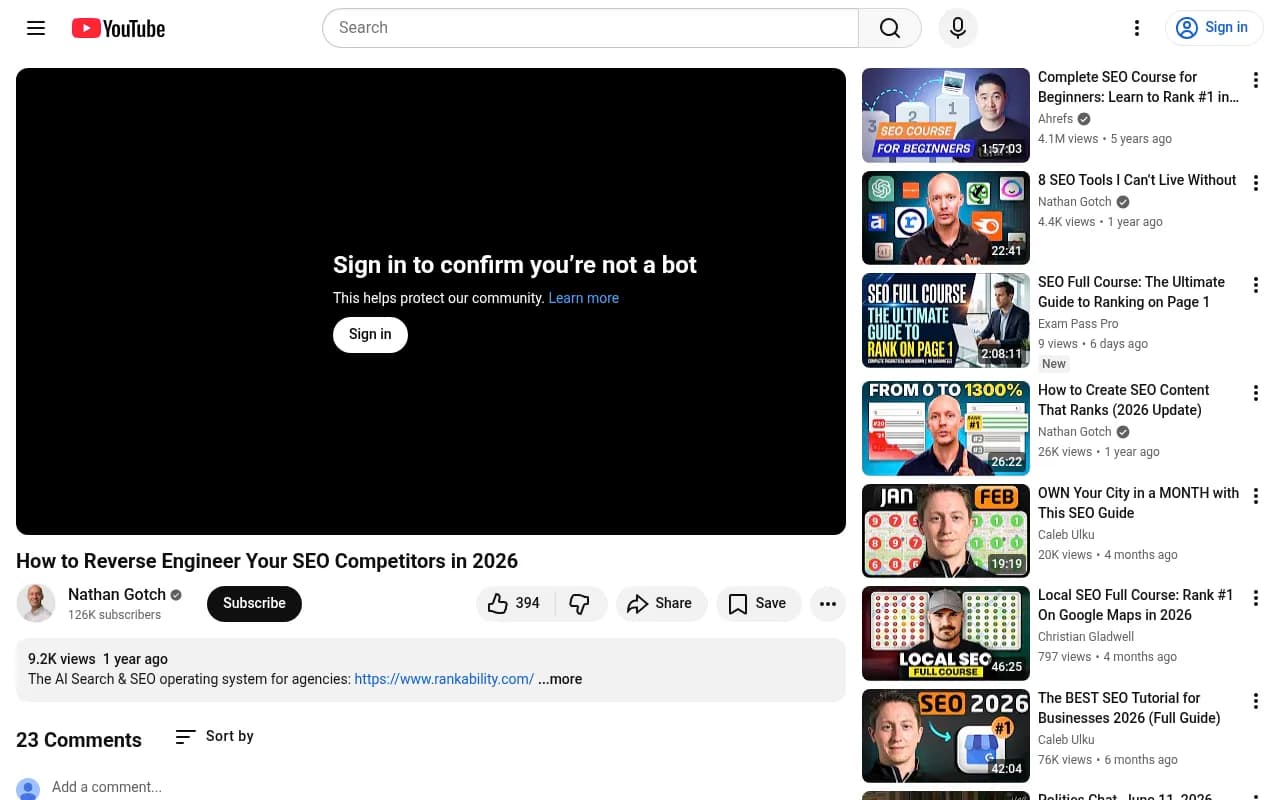Open menu for The BEST SEO Tutorial video
Screen dimensions: 1280x800
pyautogui.click(x=1256, y=701)
